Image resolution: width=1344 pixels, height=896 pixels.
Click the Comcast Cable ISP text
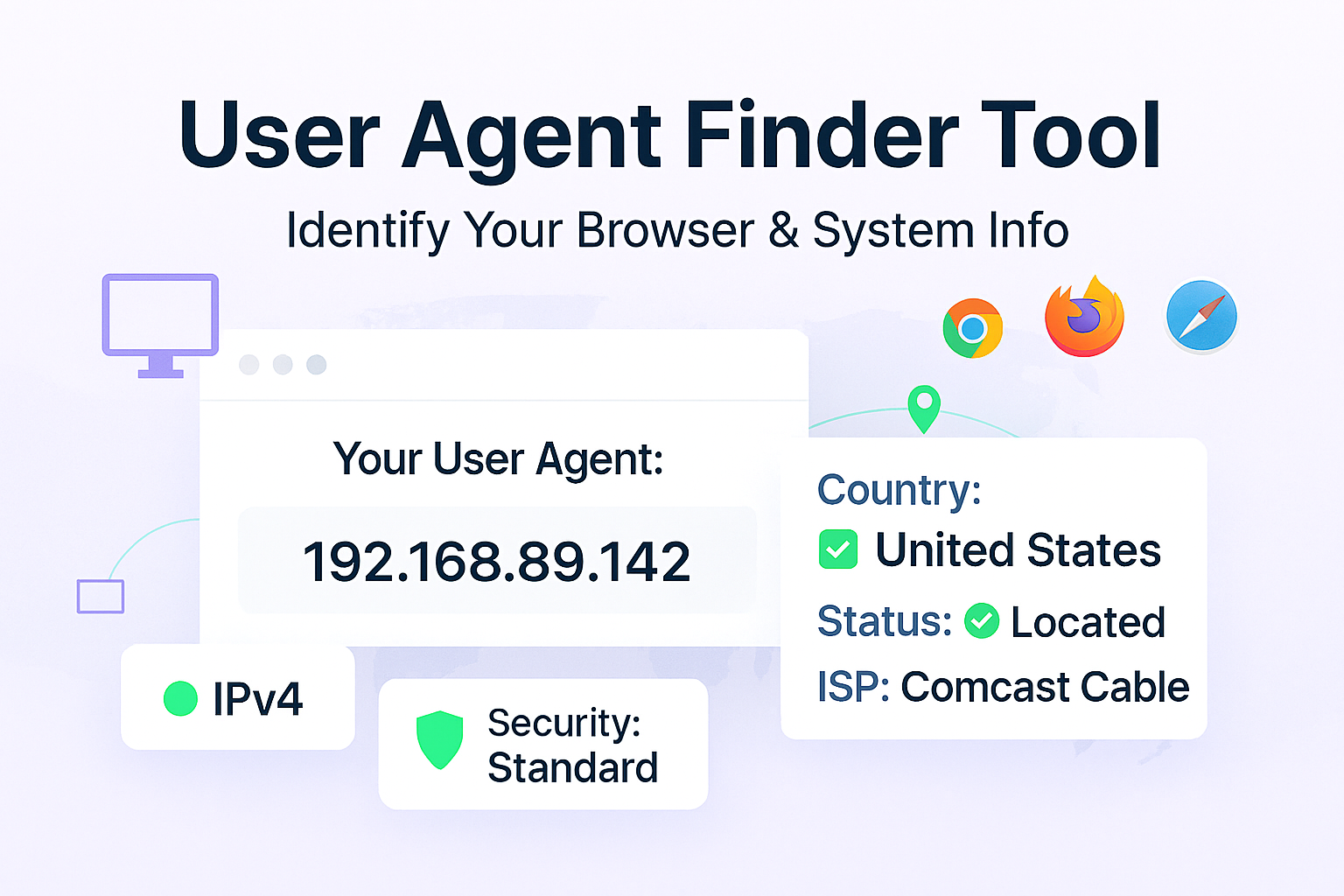pos(1045,687)
